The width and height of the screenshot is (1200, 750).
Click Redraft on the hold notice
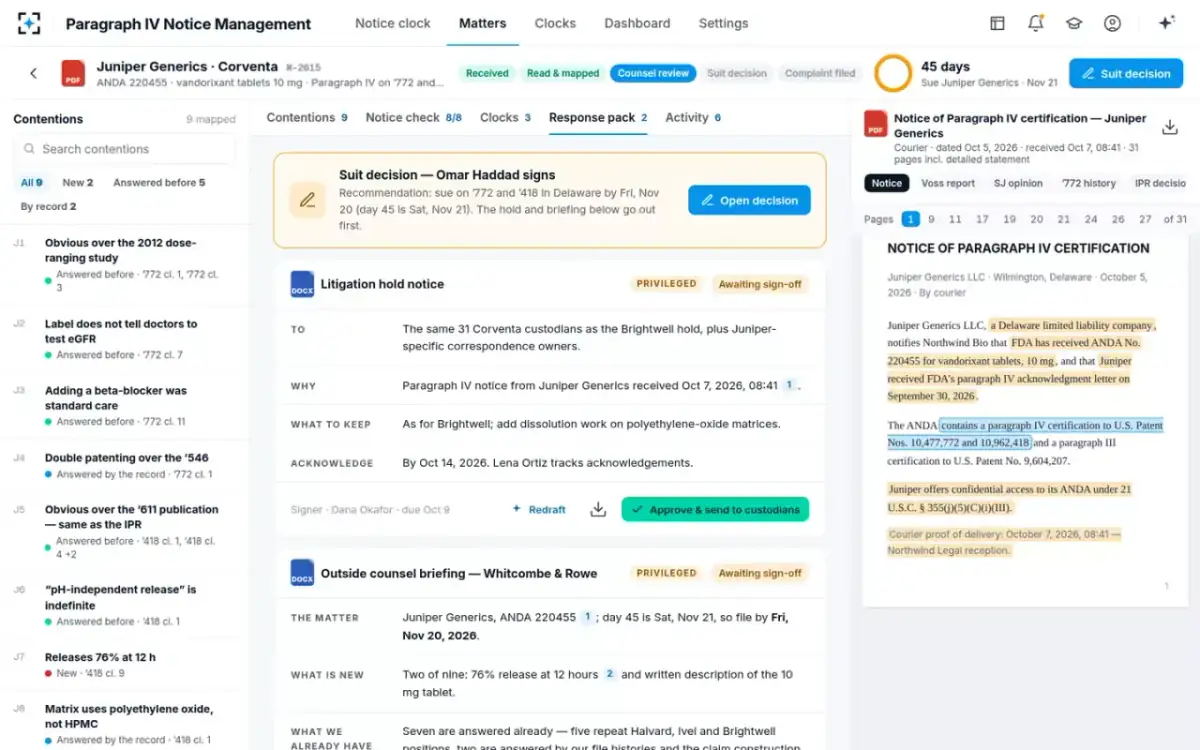click(539, 509)
